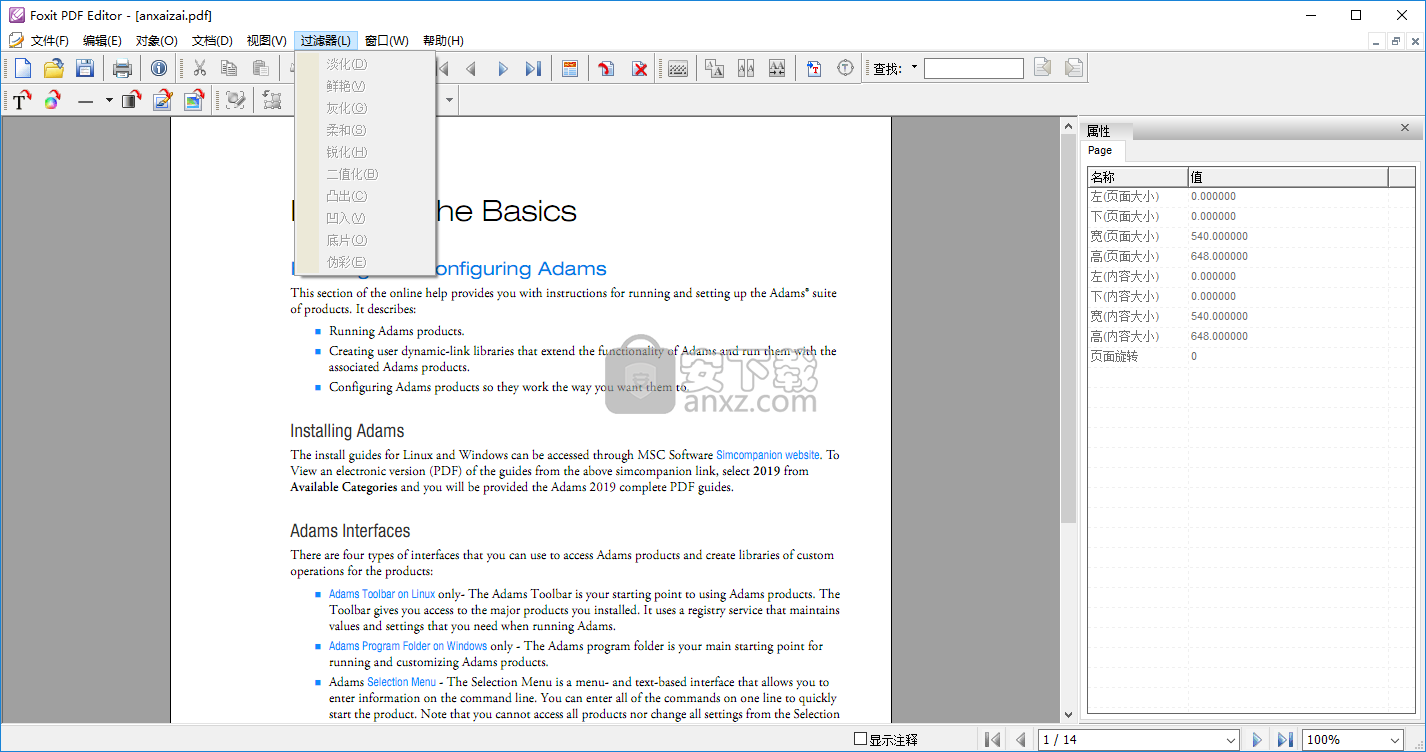Save the document with the floppy disk icon
1426x752 pixels.
click(x=85, y=68)
